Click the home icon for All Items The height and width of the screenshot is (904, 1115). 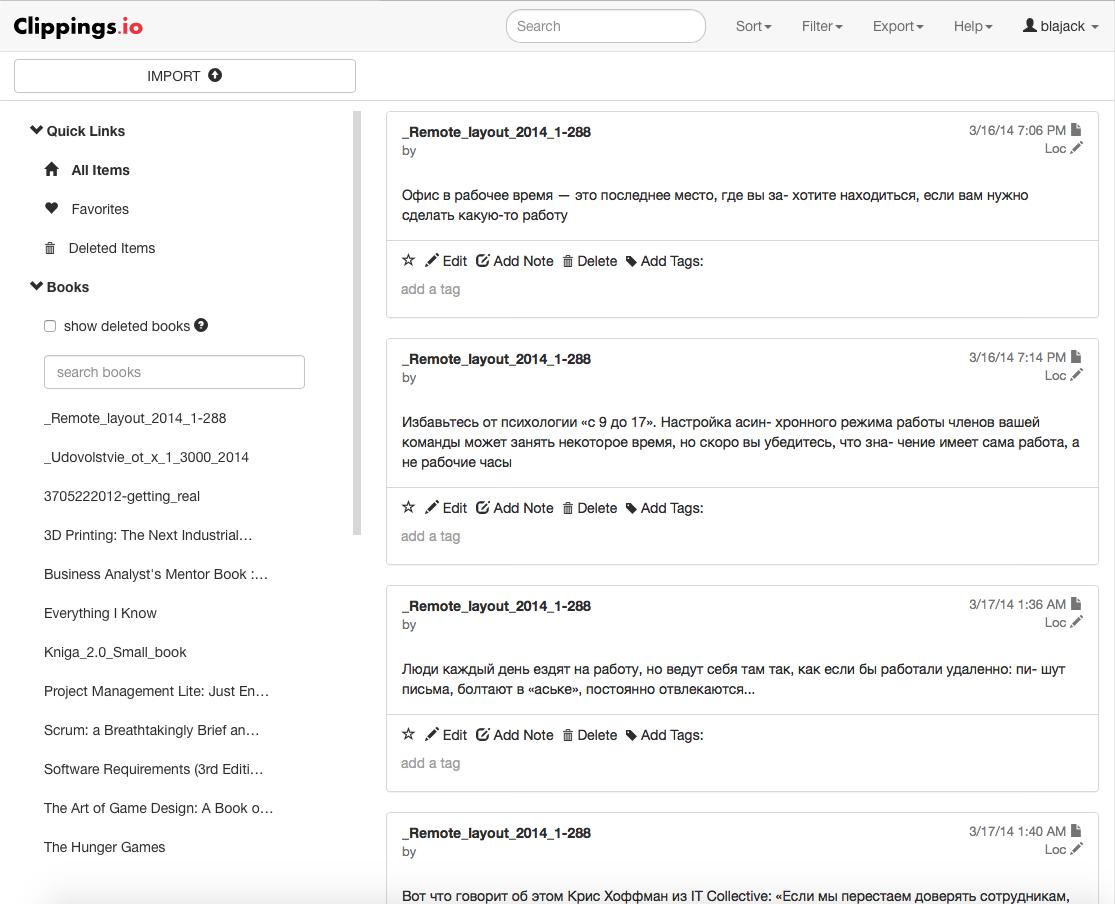(x=52, y=170)
